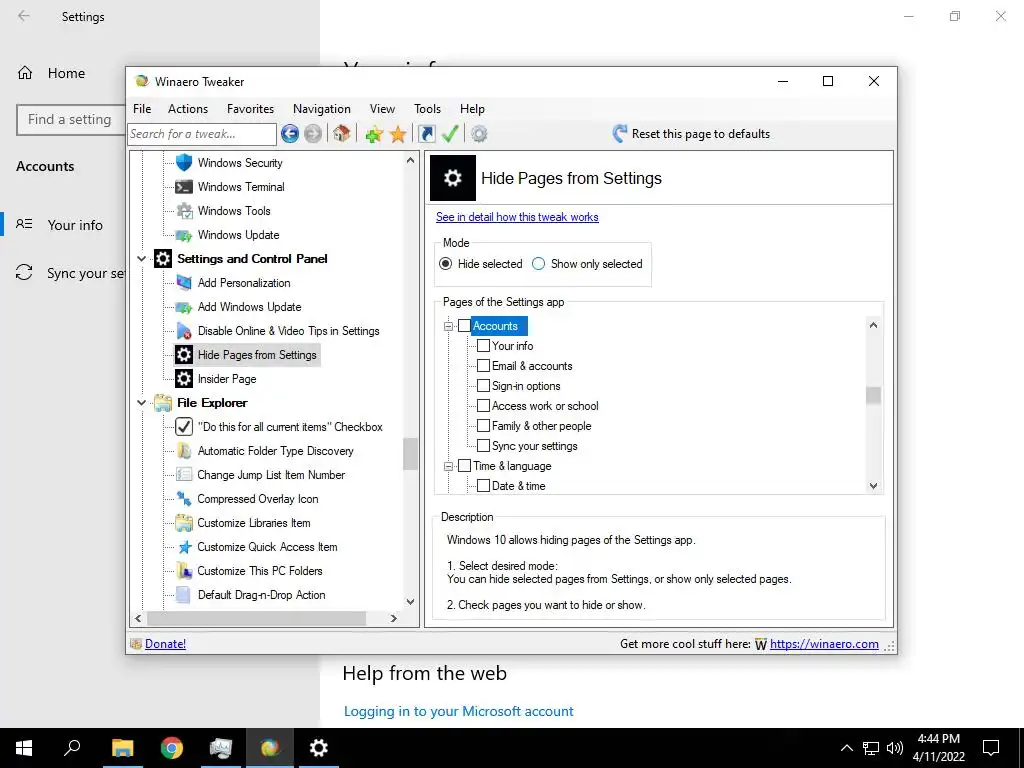Check the Accounts checkbox

(x=464, y=326)
